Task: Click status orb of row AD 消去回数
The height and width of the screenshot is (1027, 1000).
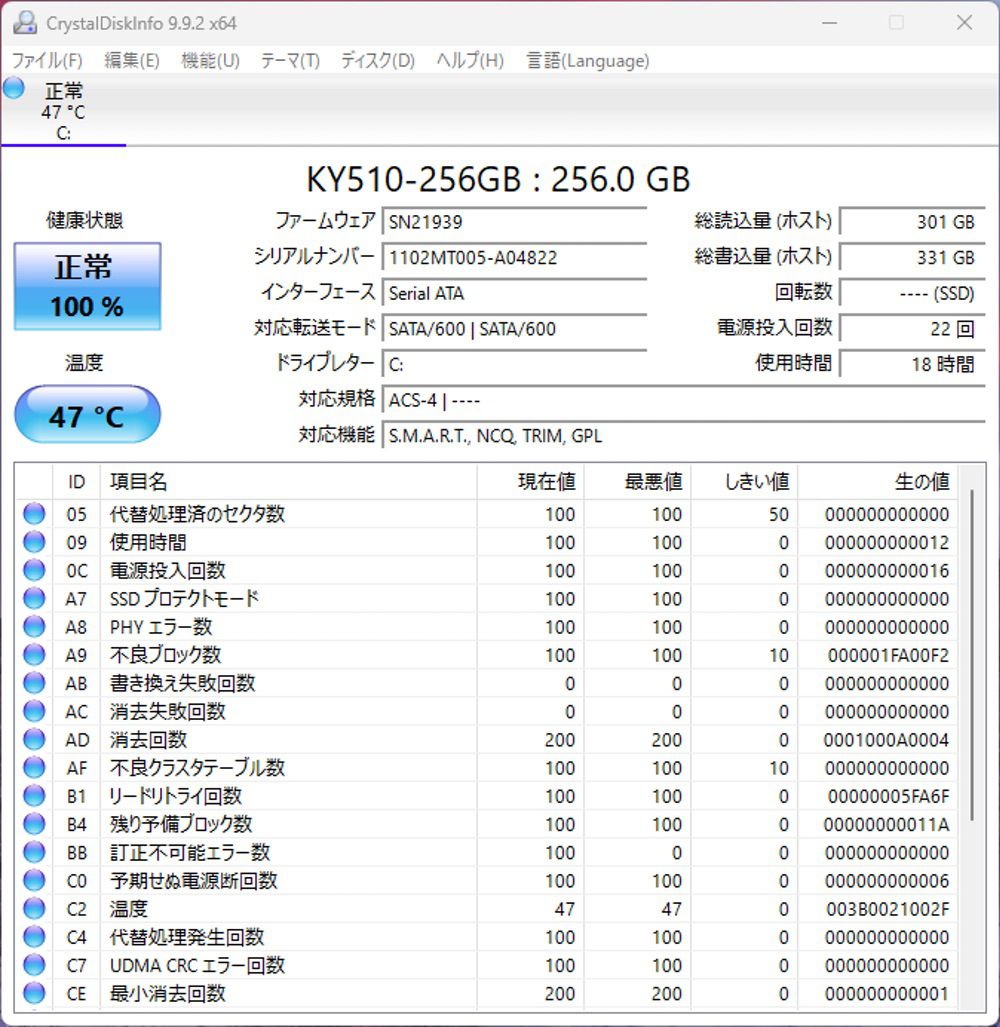Action: click(34, 739)
